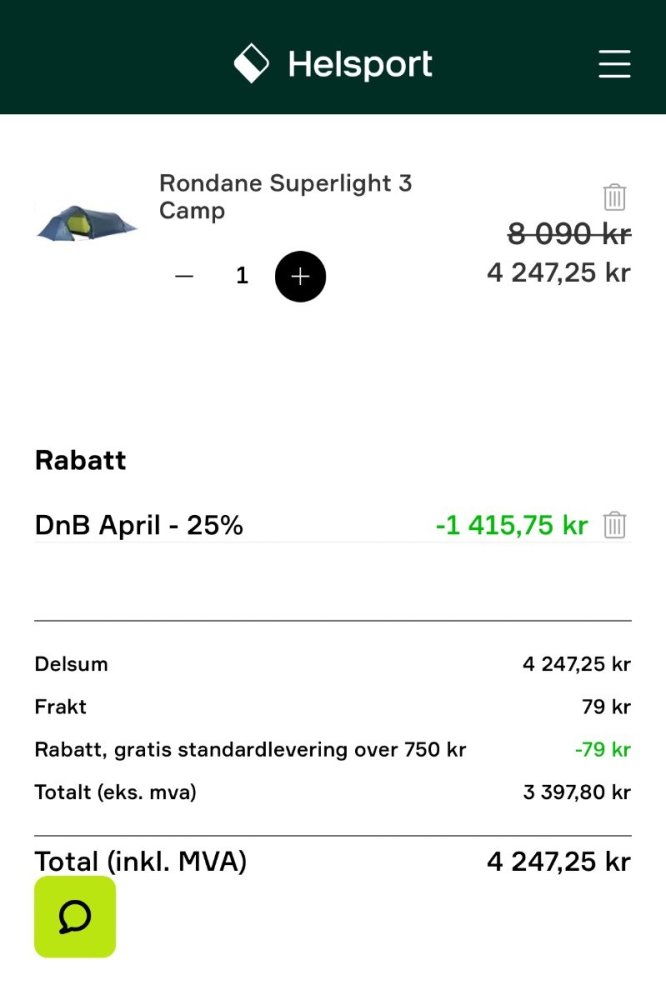Image resolution: width=666 pixels, height=1000 pixels.
Task: Open Rondane Superlight 3 Camp product link
Action: [x=285, y=197]
